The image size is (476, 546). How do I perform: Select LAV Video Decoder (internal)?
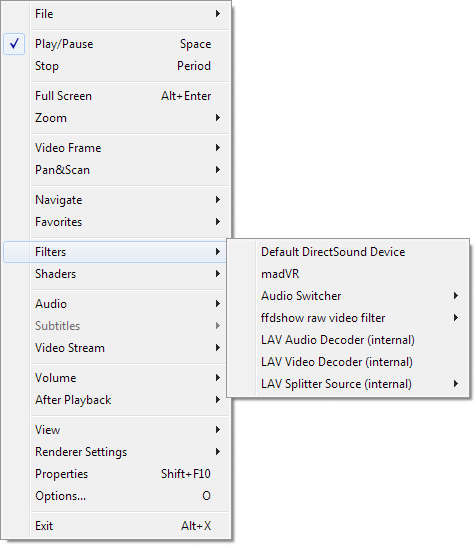point(348,361)
